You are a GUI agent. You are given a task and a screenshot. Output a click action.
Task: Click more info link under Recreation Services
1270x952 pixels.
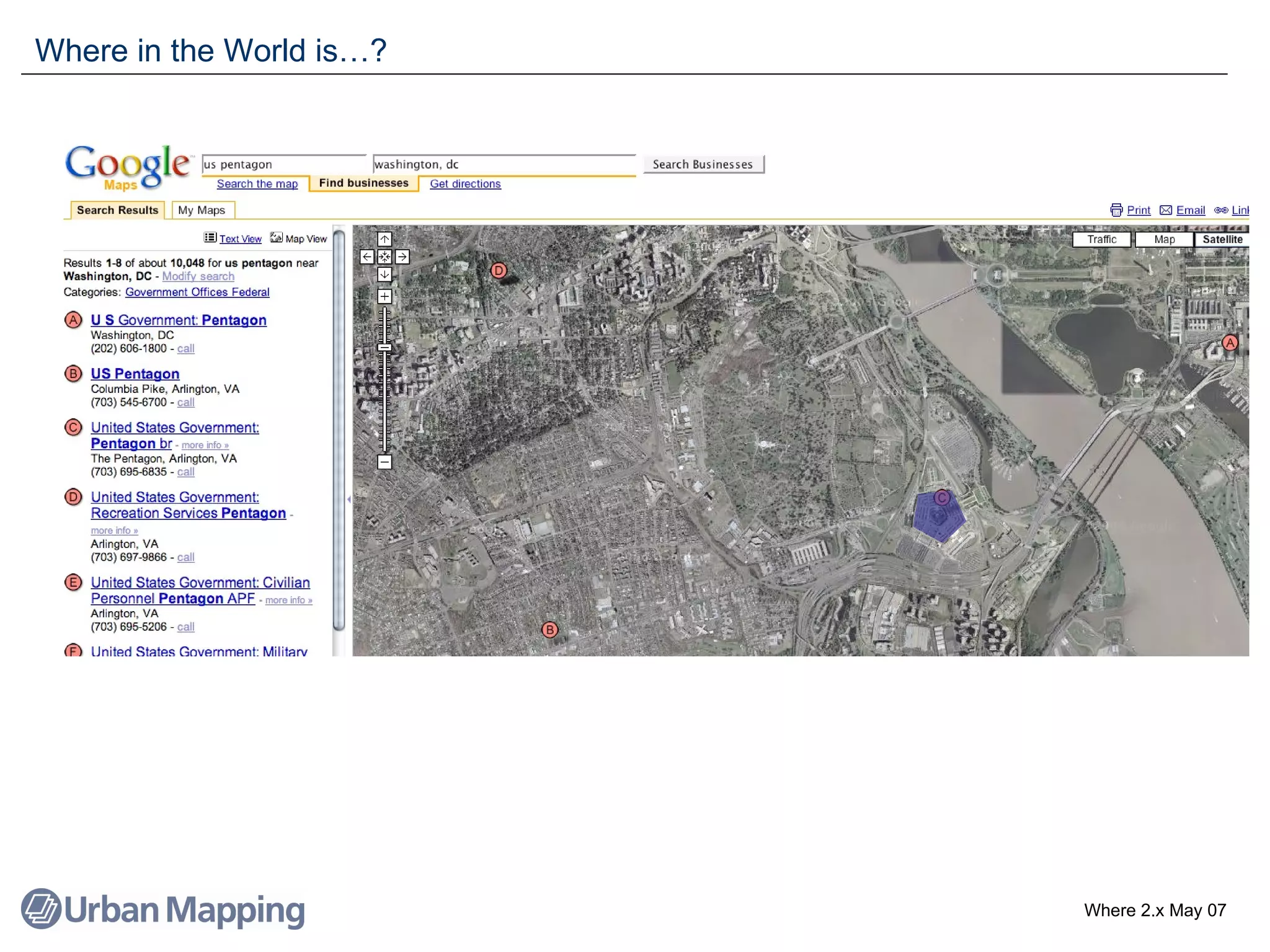pyautogui.click(x=114, y=531)
